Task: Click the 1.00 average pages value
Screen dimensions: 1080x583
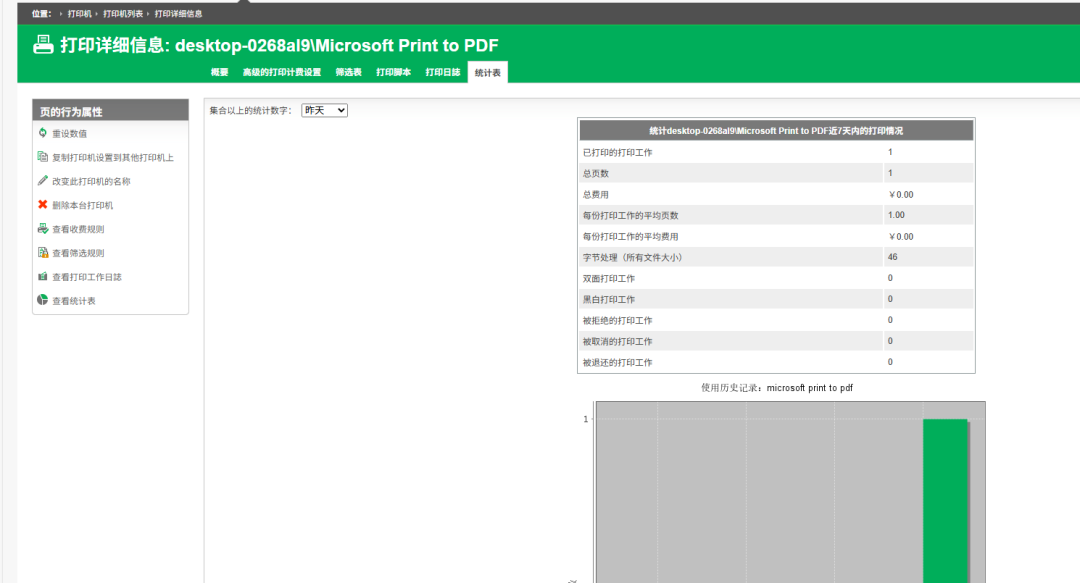Action: point(896,215)
